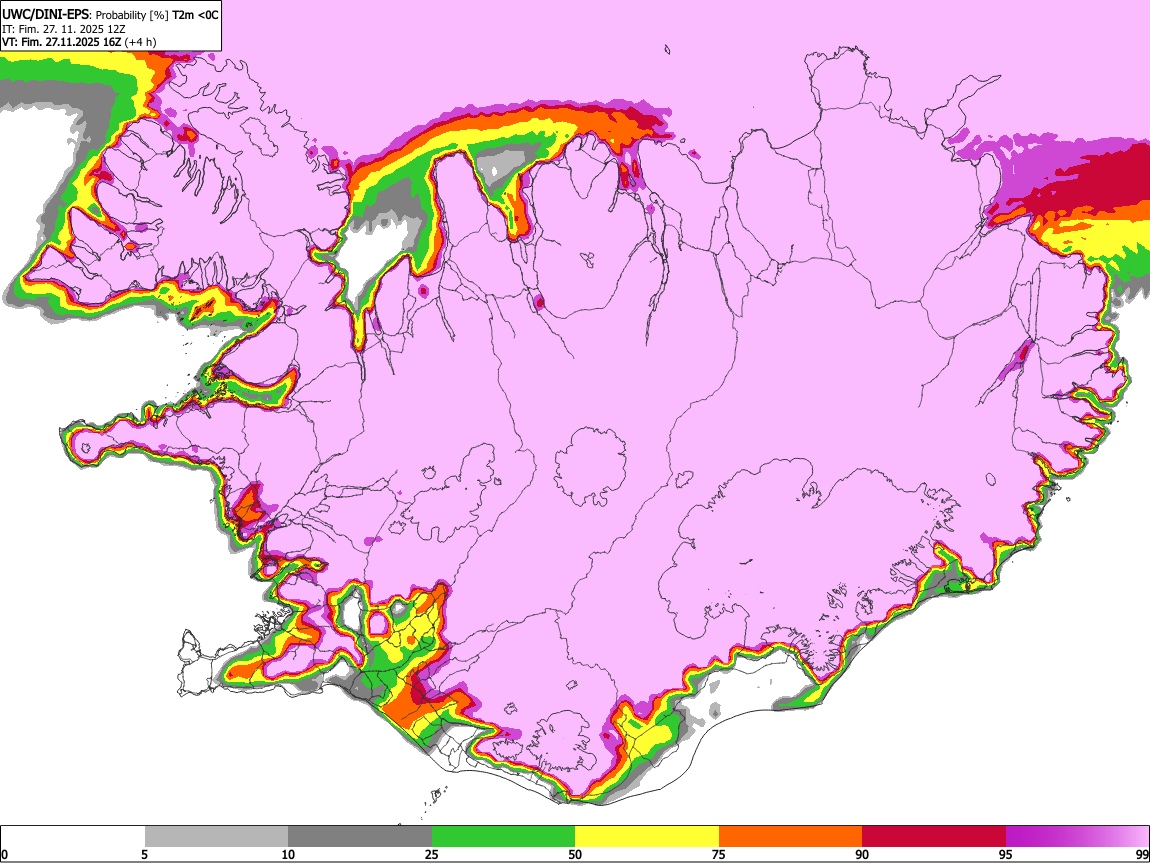Click the white 0–5% legend swatch
Image resolution: width=1150 pixels, height=863 pixels.
pyautogui.click(x=73, y=837)
